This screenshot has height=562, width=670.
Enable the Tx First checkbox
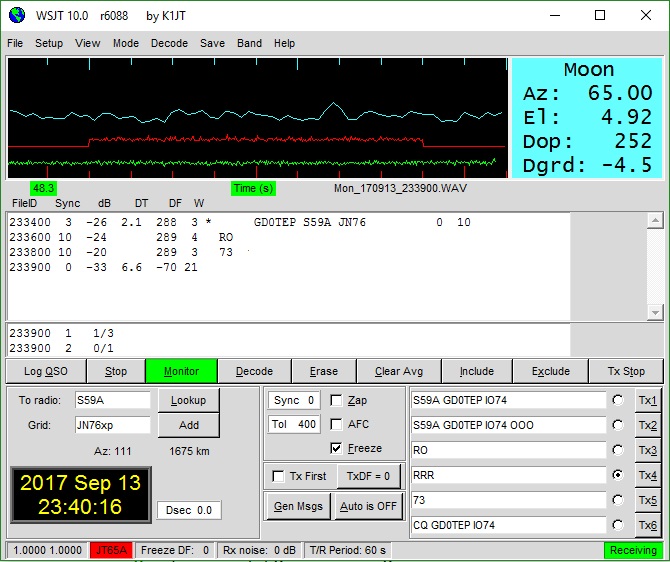click(279, 476)
